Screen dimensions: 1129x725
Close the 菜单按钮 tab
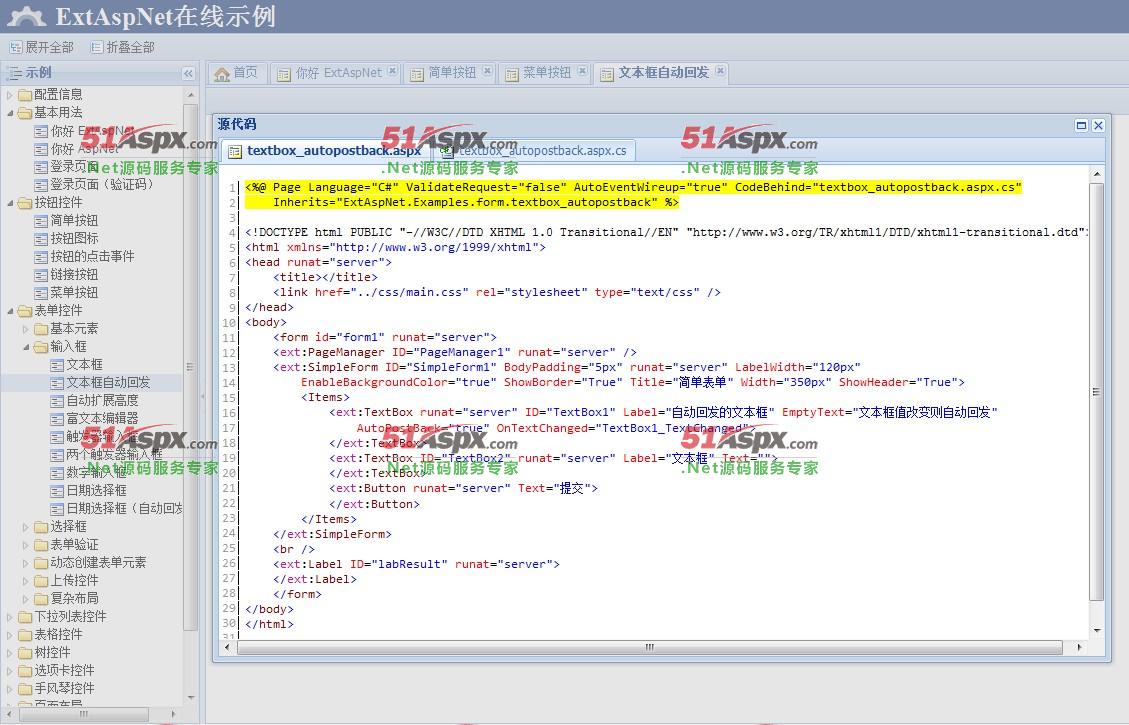tap(582, 72)
